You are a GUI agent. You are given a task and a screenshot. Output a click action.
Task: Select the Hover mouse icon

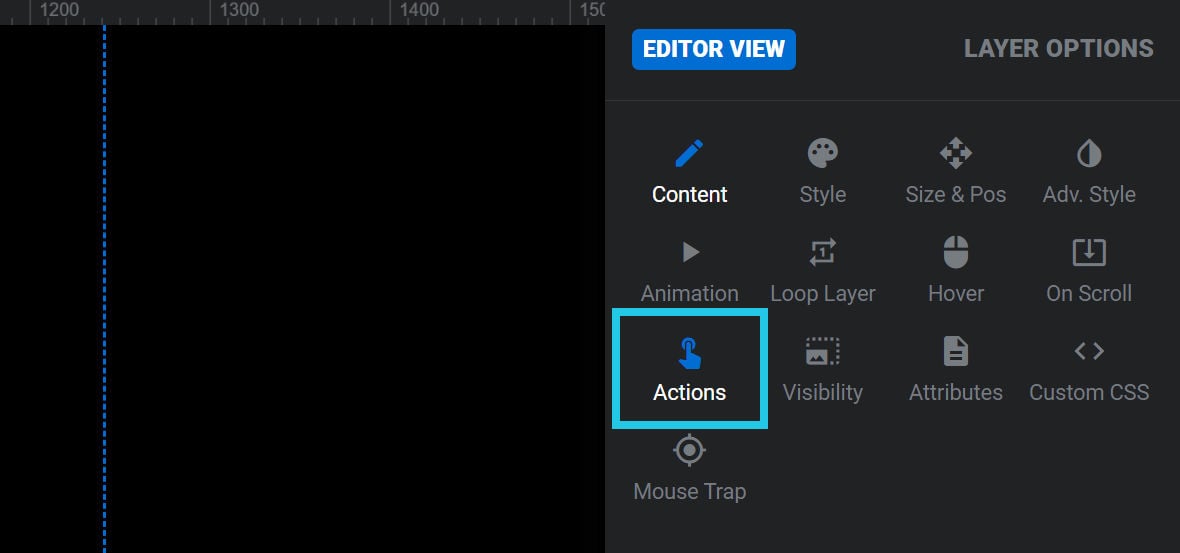pos(956,252)
